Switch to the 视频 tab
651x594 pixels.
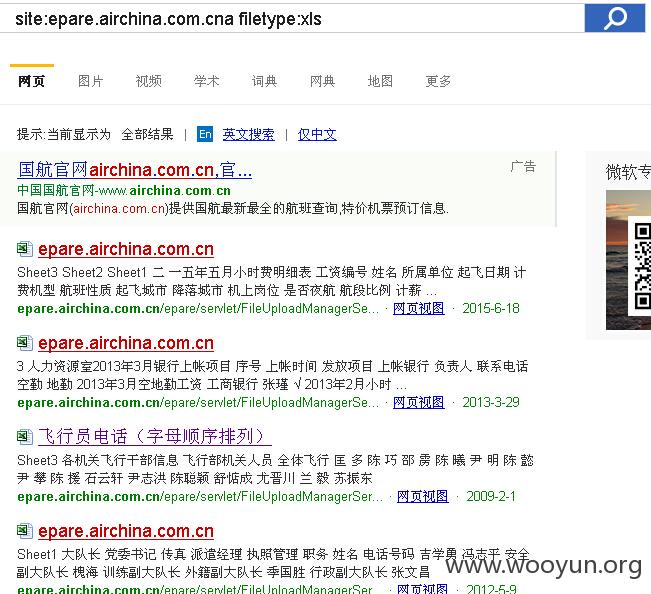pos(149,81)
